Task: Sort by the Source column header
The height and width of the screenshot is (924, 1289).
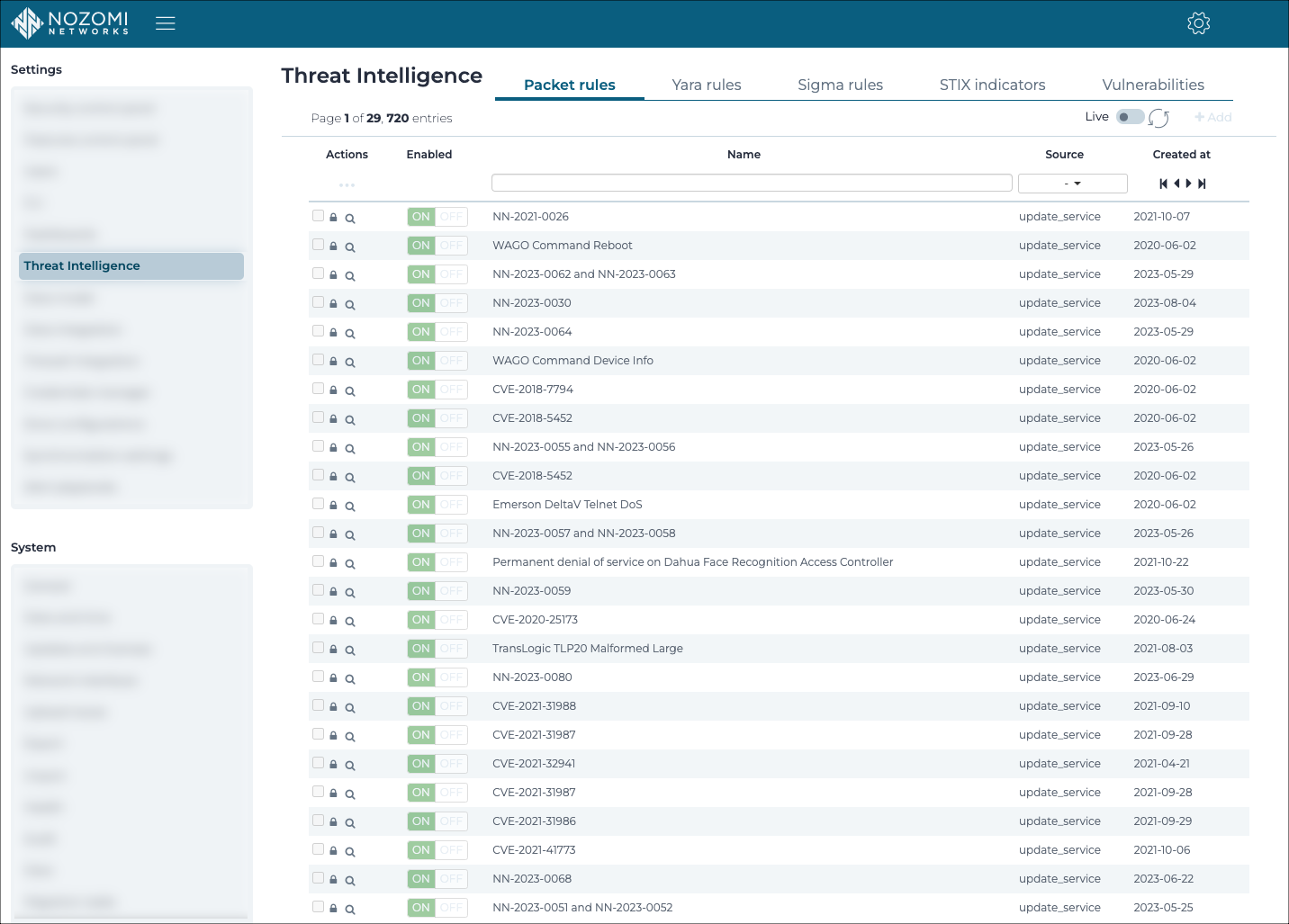Action: (1064, 155)
